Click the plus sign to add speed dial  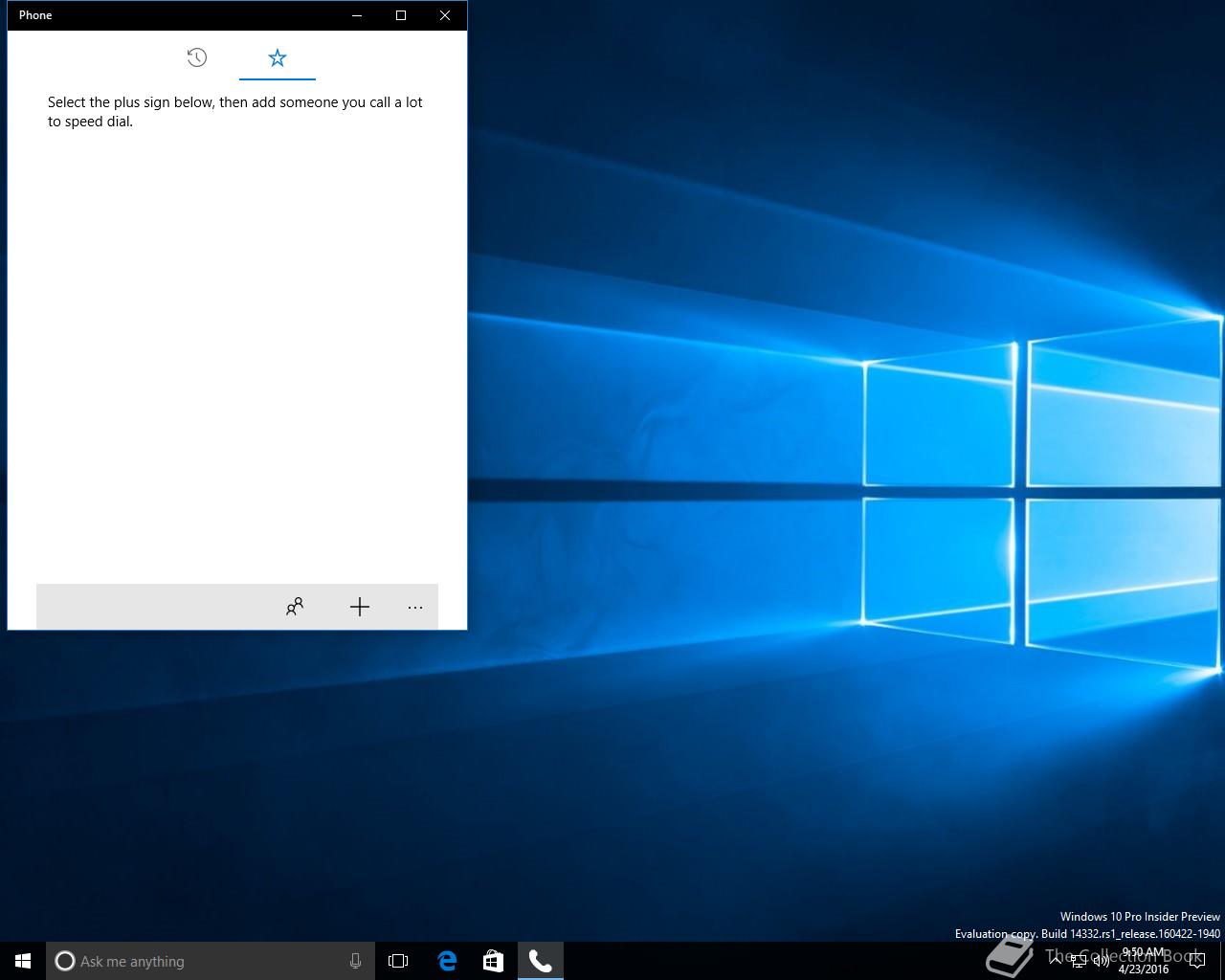tap(360, 607)
